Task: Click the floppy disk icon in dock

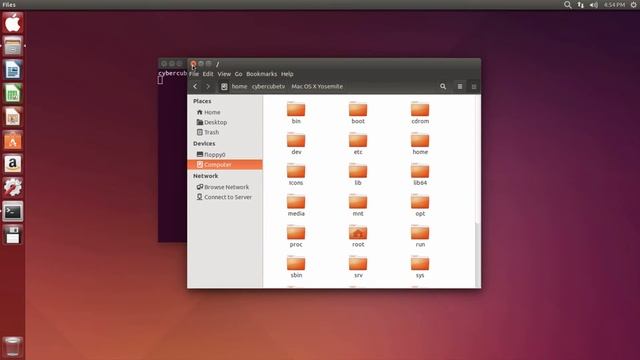Action: (x=13, y=235)
